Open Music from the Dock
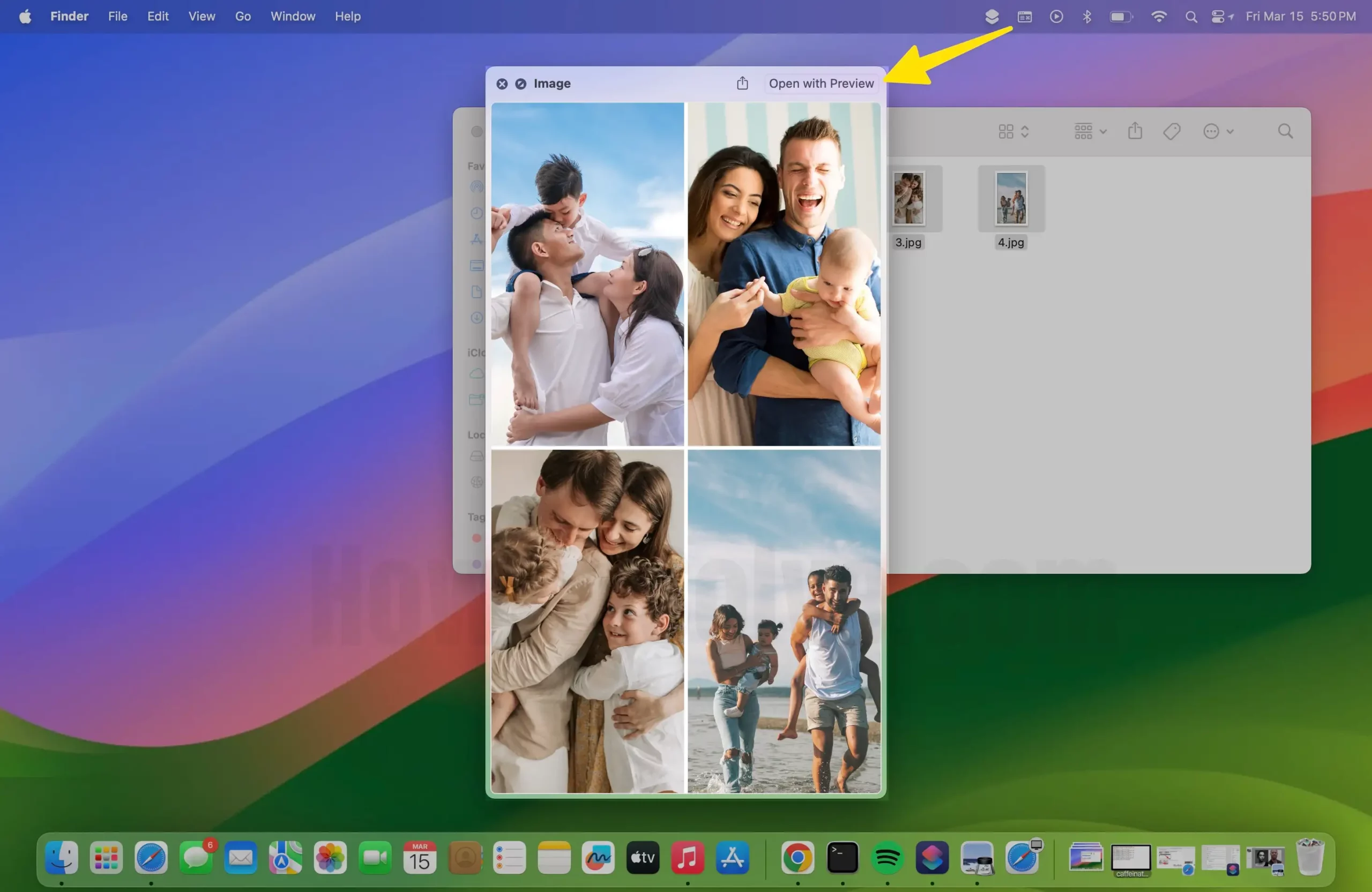This screenshot has height=892, width=1372. (x=688, y=857)
